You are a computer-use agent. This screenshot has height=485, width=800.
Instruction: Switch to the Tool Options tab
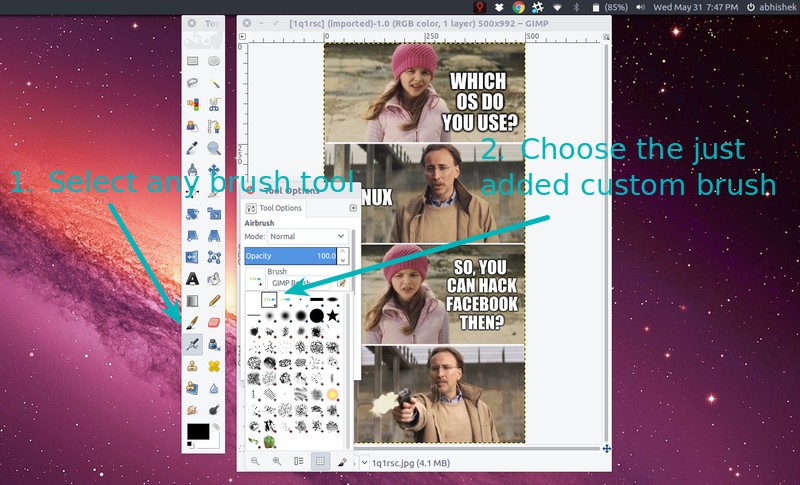[x=274, y=208]
